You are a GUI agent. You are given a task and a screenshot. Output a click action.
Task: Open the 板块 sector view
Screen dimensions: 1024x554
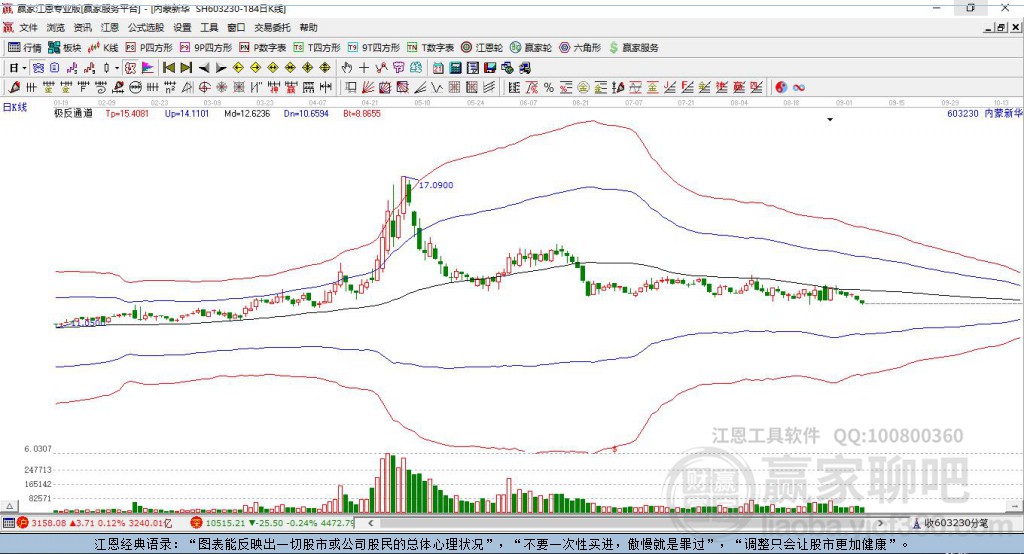(x=64, y=48)
